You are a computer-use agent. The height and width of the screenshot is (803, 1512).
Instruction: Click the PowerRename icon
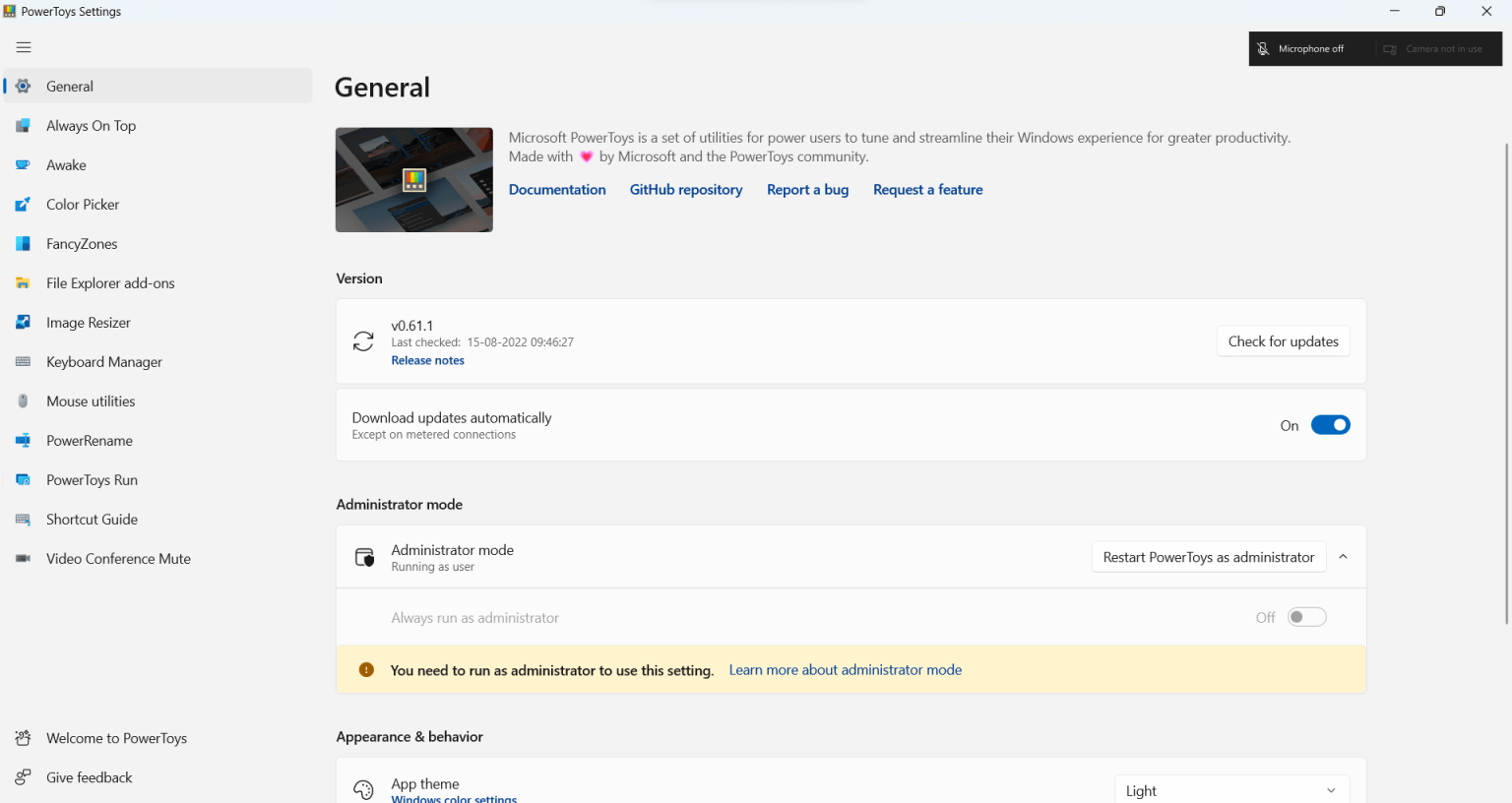[x=23, y=441]
